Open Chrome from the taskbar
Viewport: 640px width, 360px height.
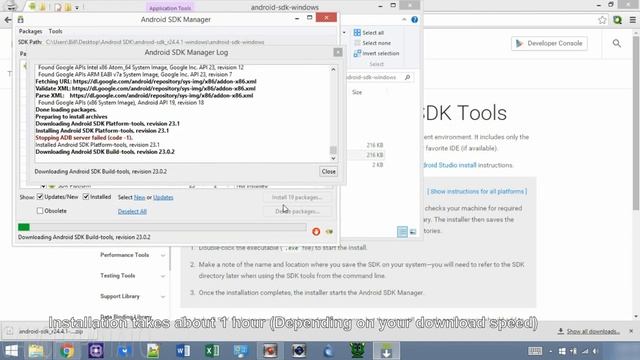pos(67,351)
